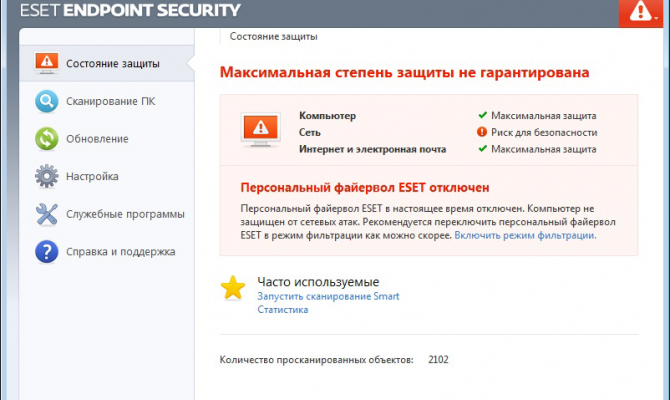Click the large monitor warning icon in status panel
Viewport: 670px width, 400px height.
[x=258, y=130]
